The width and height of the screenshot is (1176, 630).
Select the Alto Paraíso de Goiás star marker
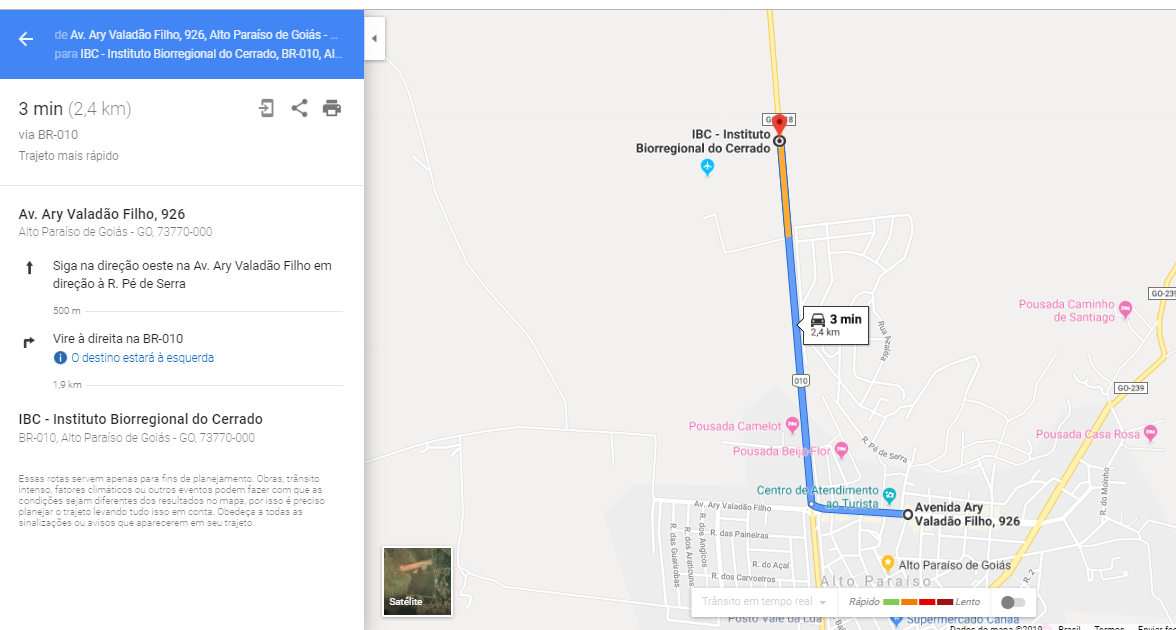(x=887, y=562)
